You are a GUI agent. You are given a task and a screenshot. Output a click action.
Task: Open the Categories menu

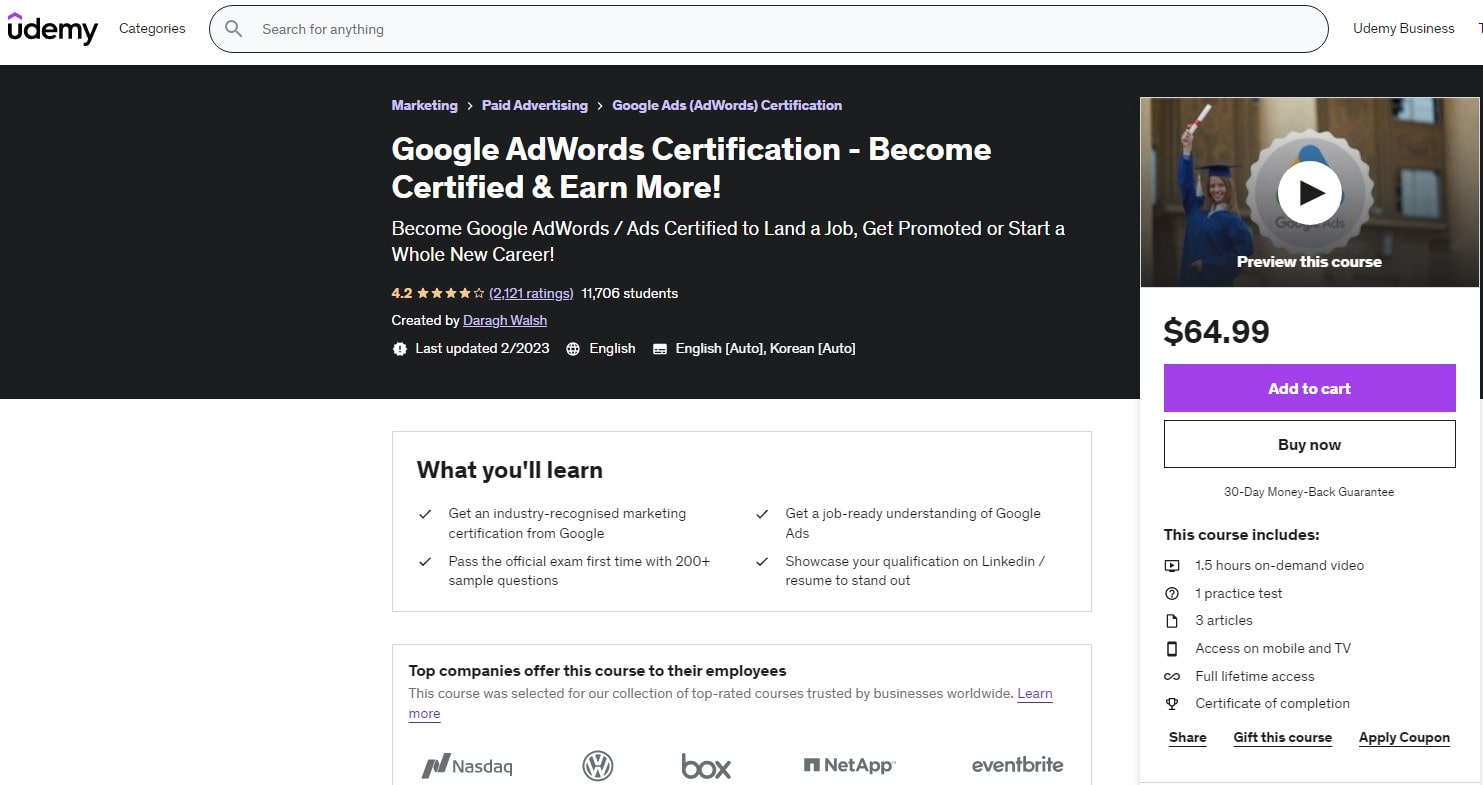point(152,29)
